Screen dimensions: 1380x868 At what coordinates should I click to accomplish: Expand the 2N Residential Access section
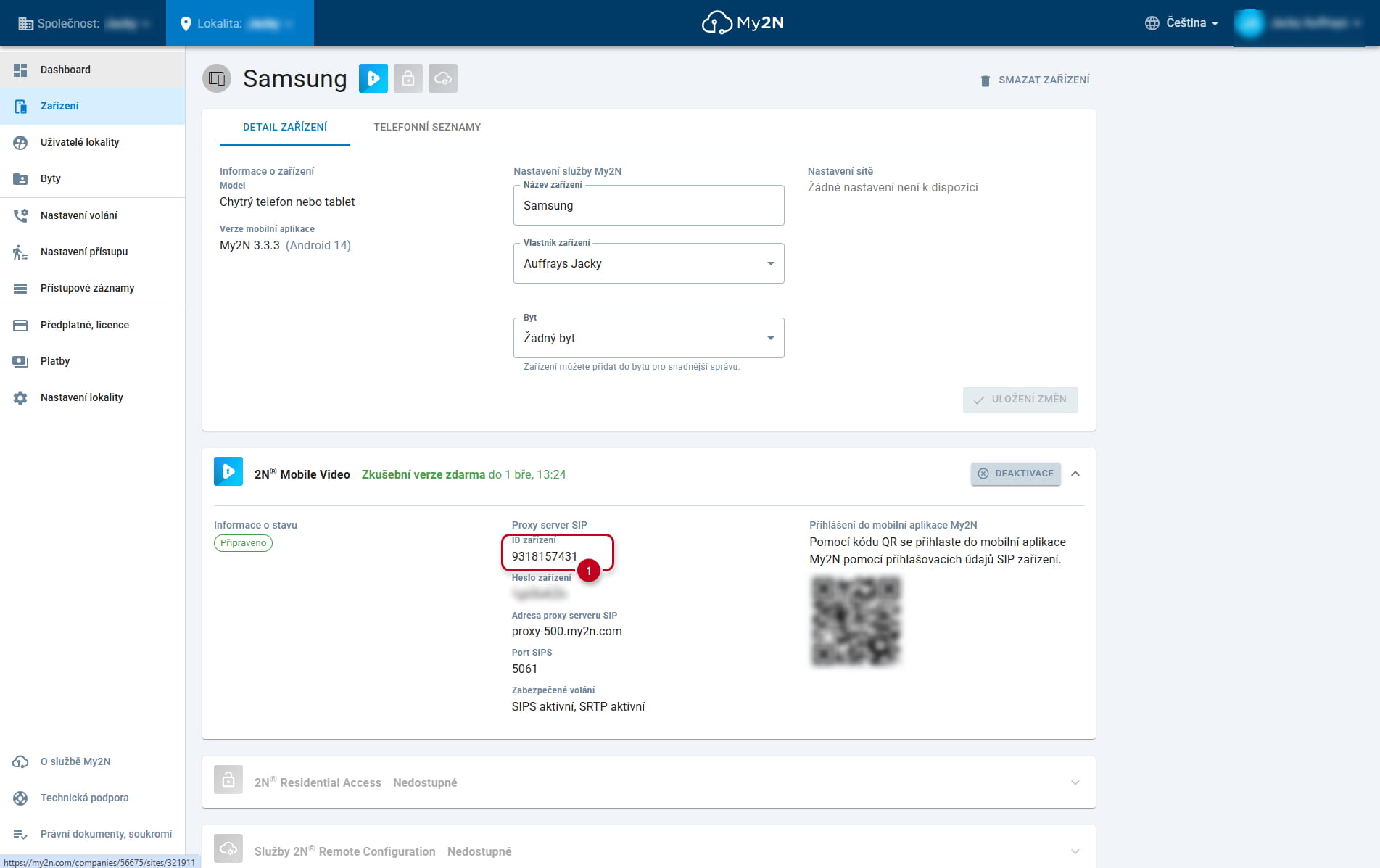(1075, 782)
